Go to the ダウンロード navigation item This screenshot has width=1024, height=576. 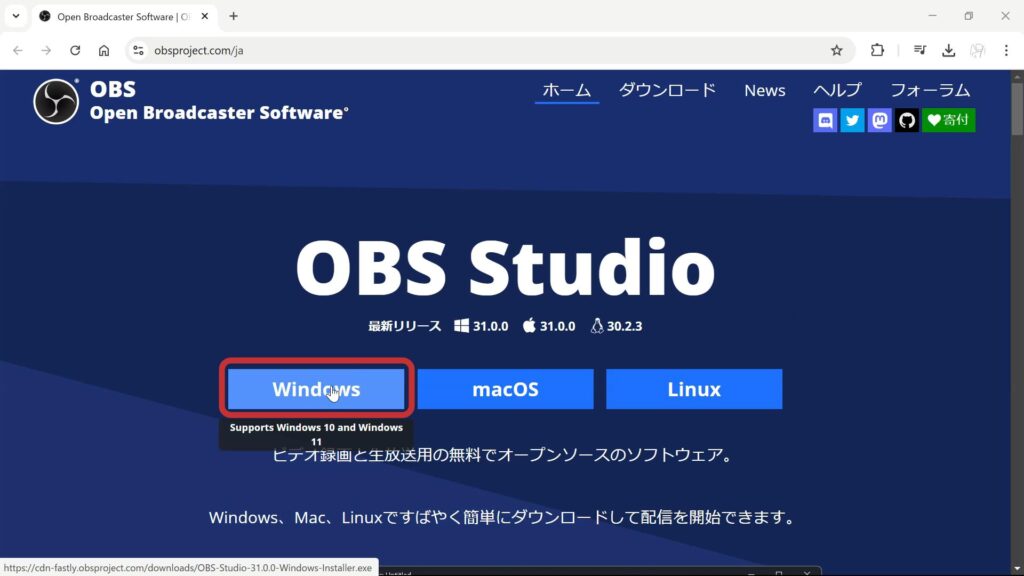pos(667,90)
